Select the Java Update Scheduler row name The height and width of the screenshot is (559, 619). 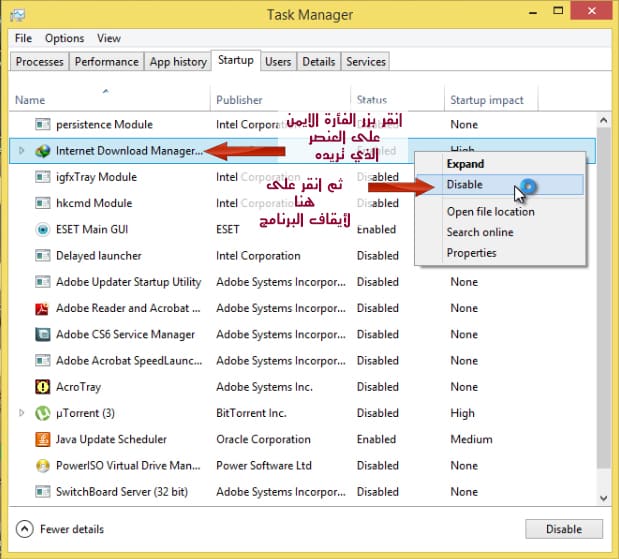[x=111, y=439]
